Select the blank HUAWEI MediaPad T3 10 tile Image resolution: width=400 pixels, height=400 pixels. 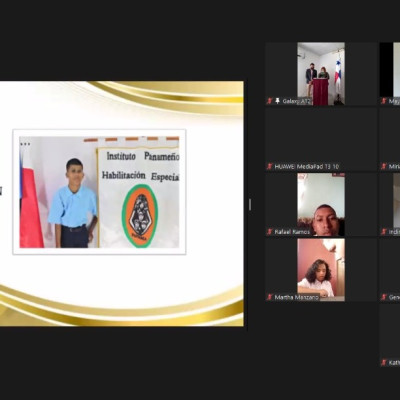[321, 139]
